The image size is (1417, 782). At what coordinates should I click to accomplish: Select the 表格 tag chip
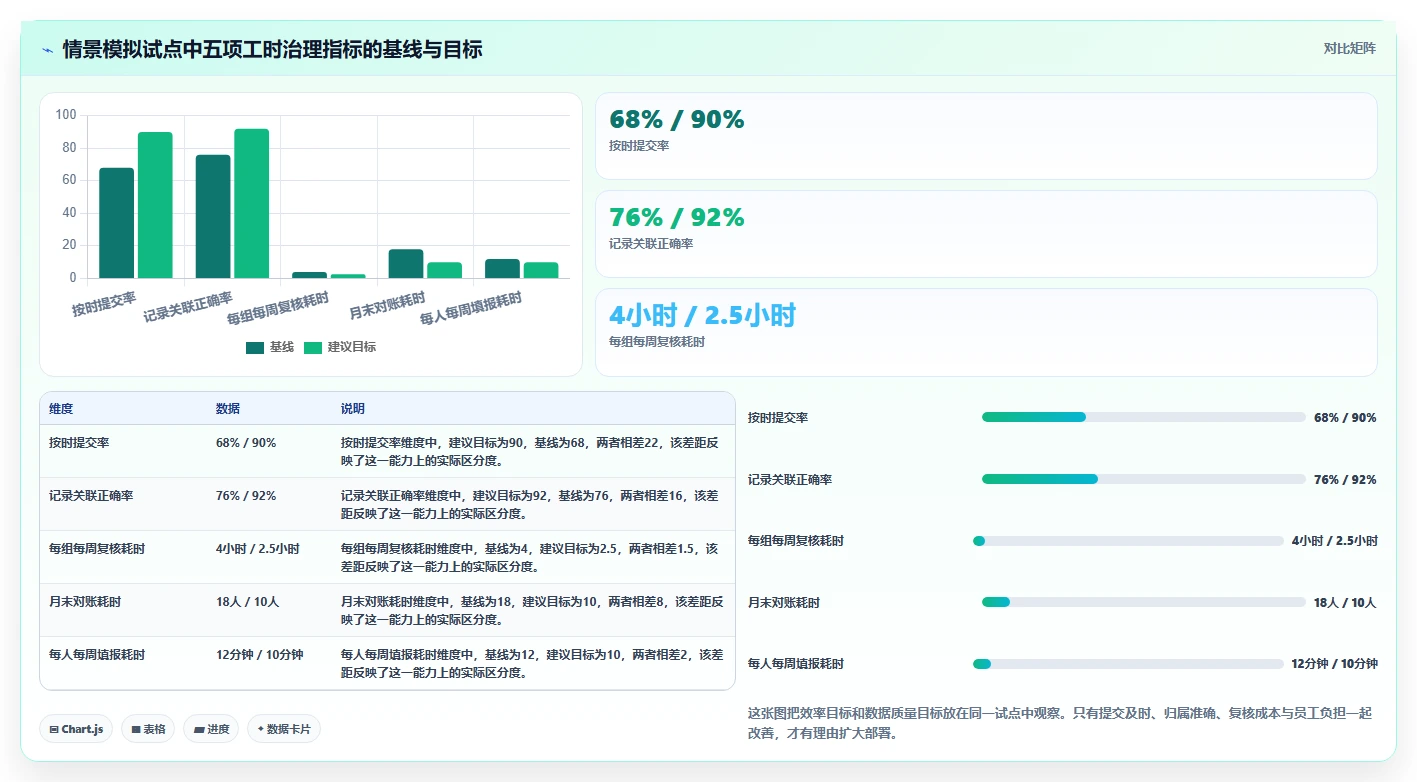[148, 729]
